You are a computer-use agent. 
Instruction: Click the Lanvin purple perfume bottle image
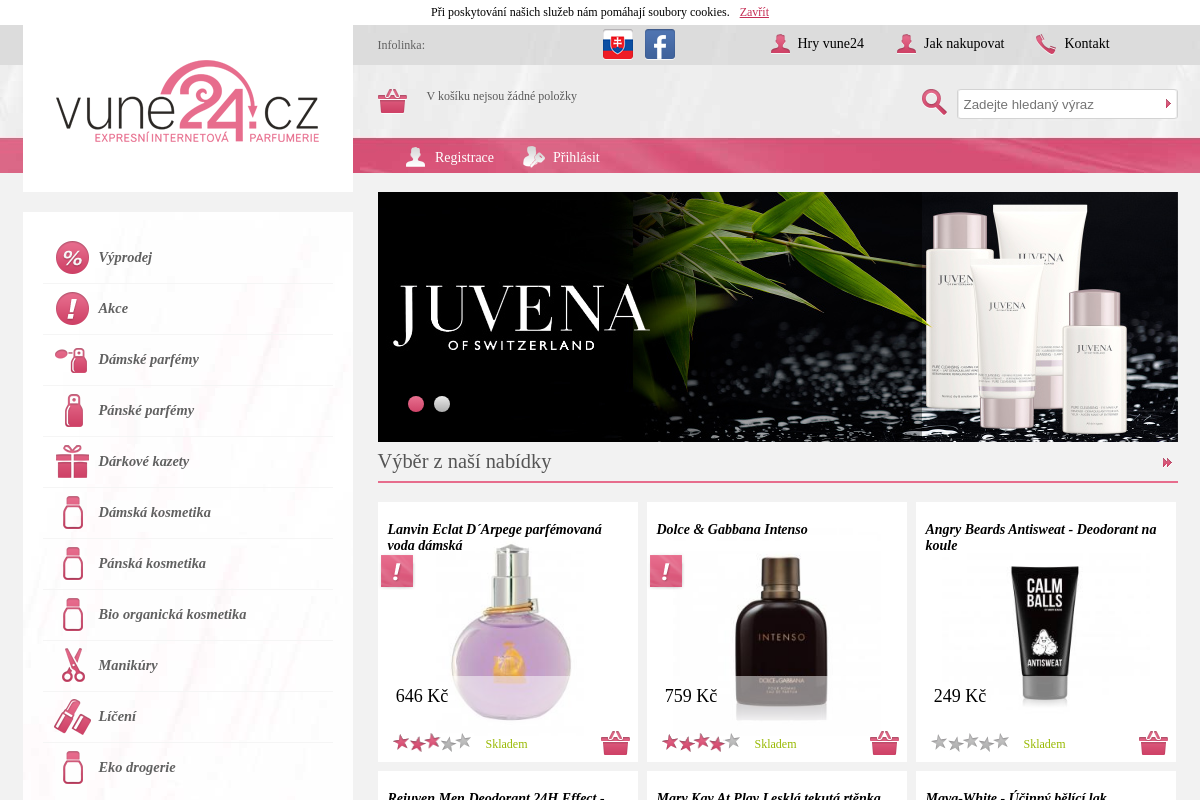[511, 634]
